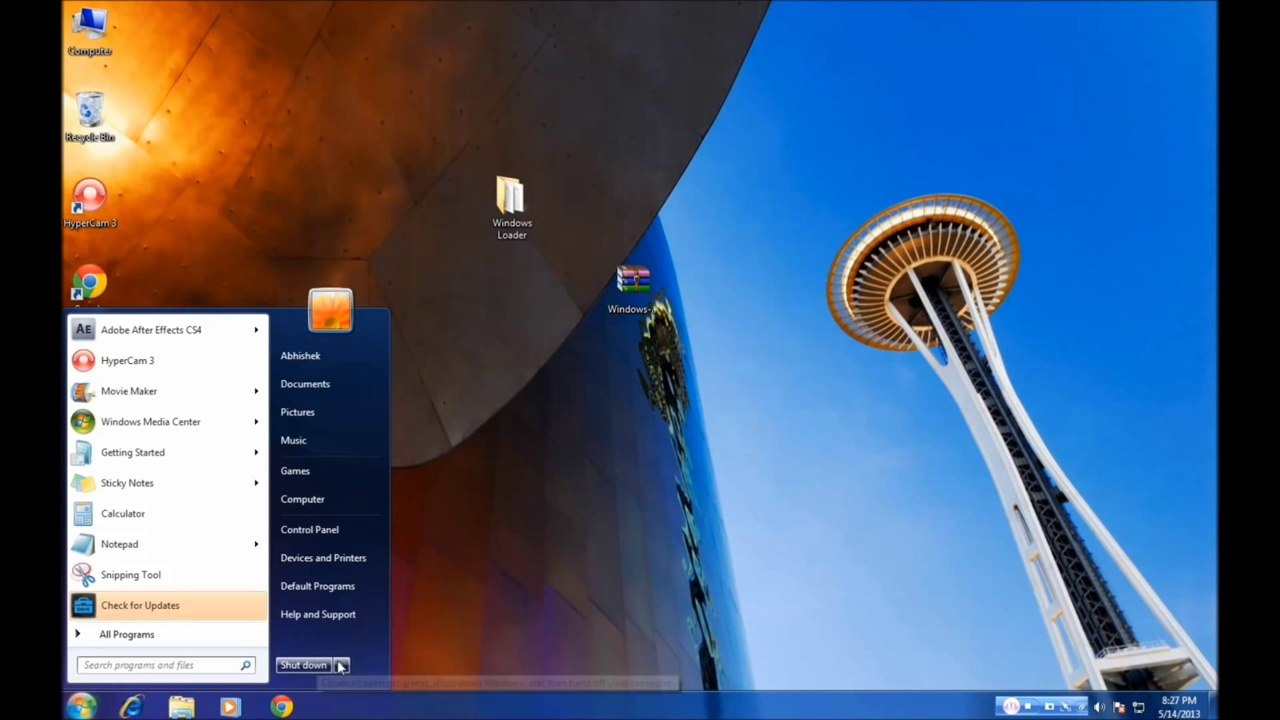1280x720 pixels.
Task: Open Computer from Start menu right pane
Action: [302, 499]
